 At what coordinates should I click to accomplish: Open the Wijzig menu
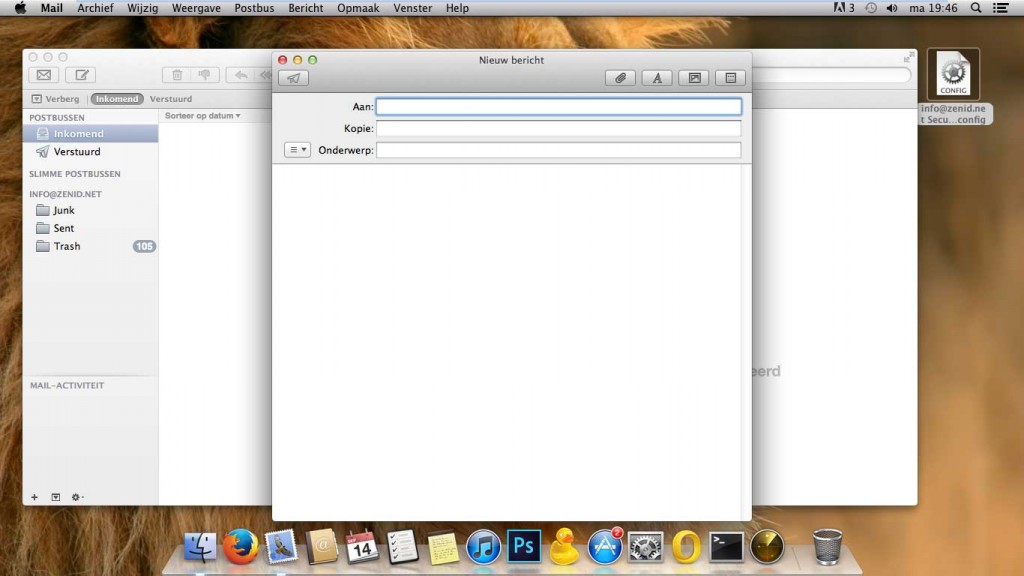click(142, 8)
